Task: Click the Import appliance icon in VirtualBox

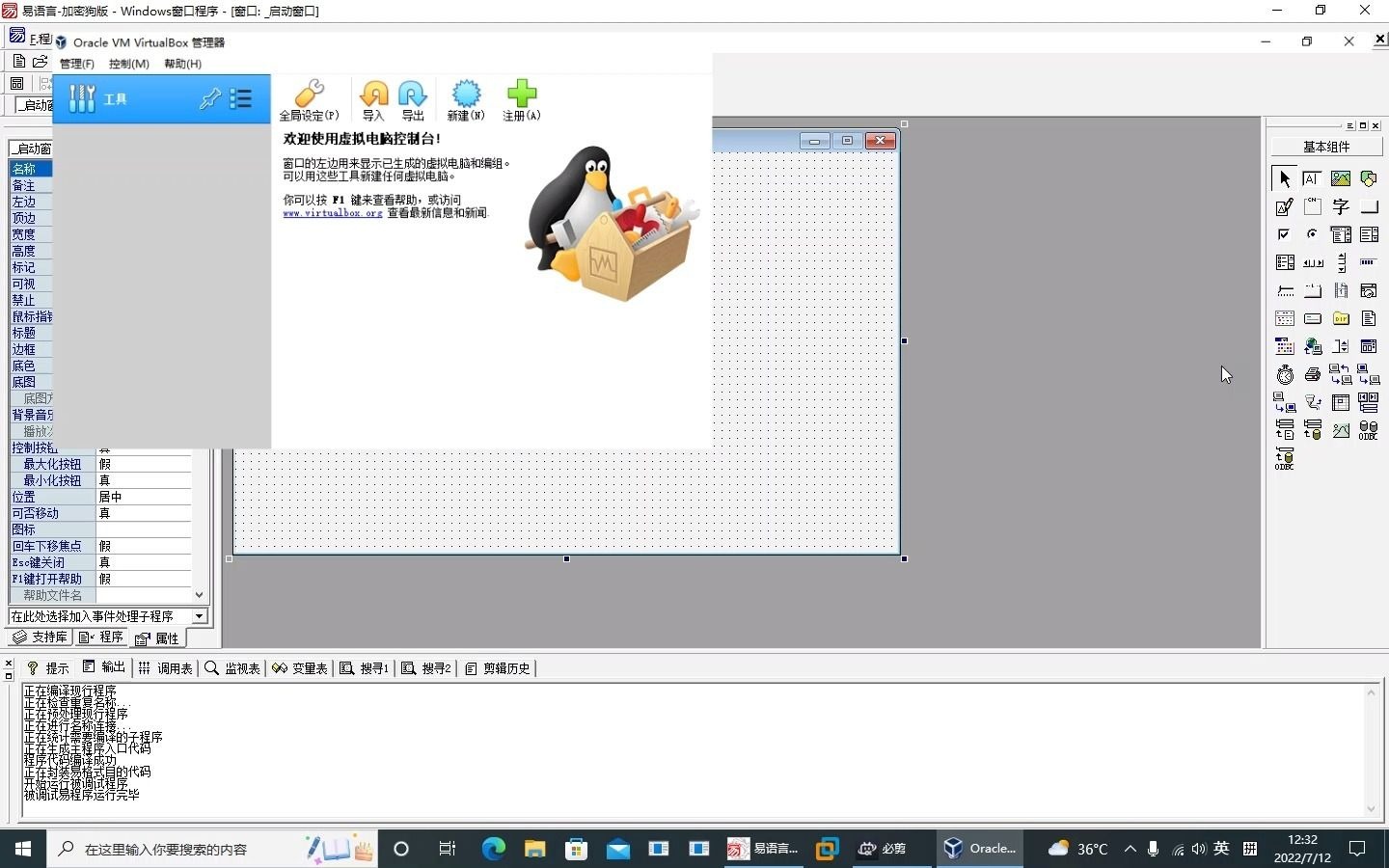Action: pyautogui.click(x=373, y=99)
